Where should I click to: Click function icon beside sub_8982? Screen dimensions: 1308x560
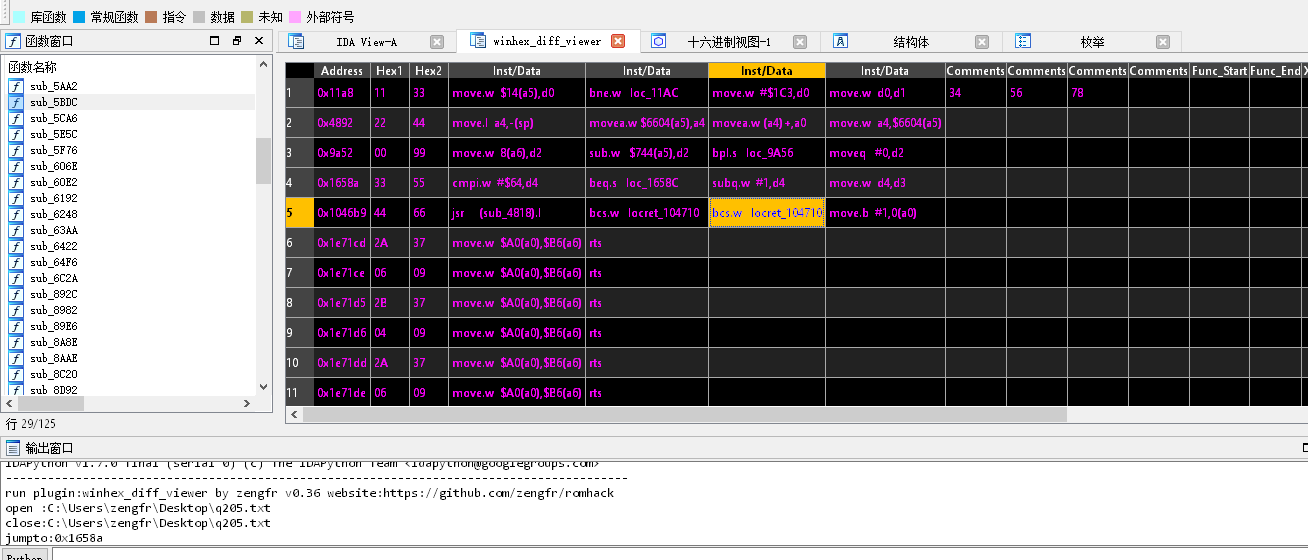tap(16, 310)
